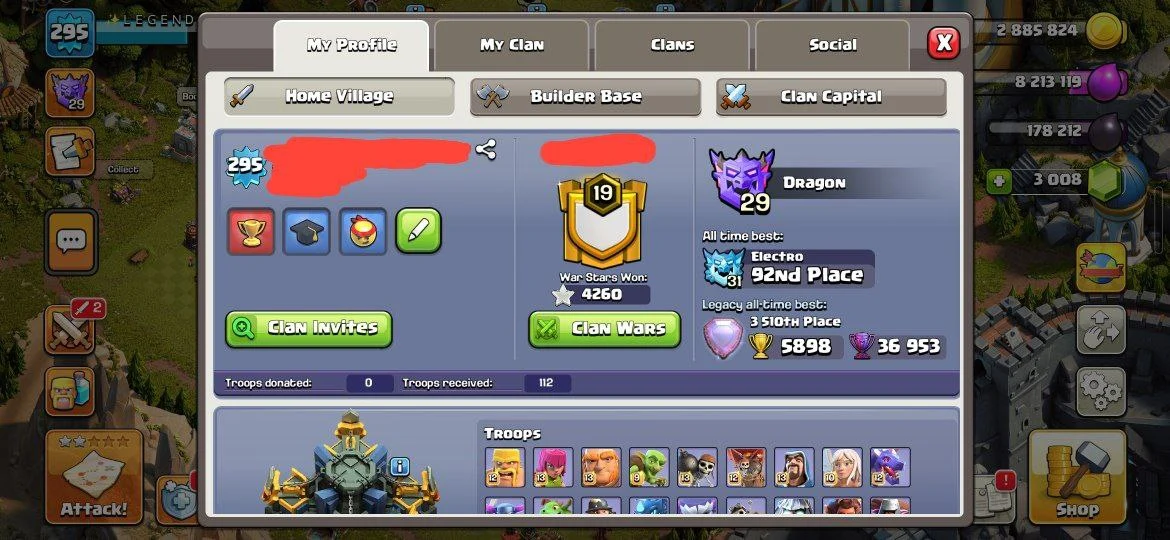Tap the Dragon league badge on the sidebar
The width and height of the screenshot is (1170, 540).
[x=70, y=93]
